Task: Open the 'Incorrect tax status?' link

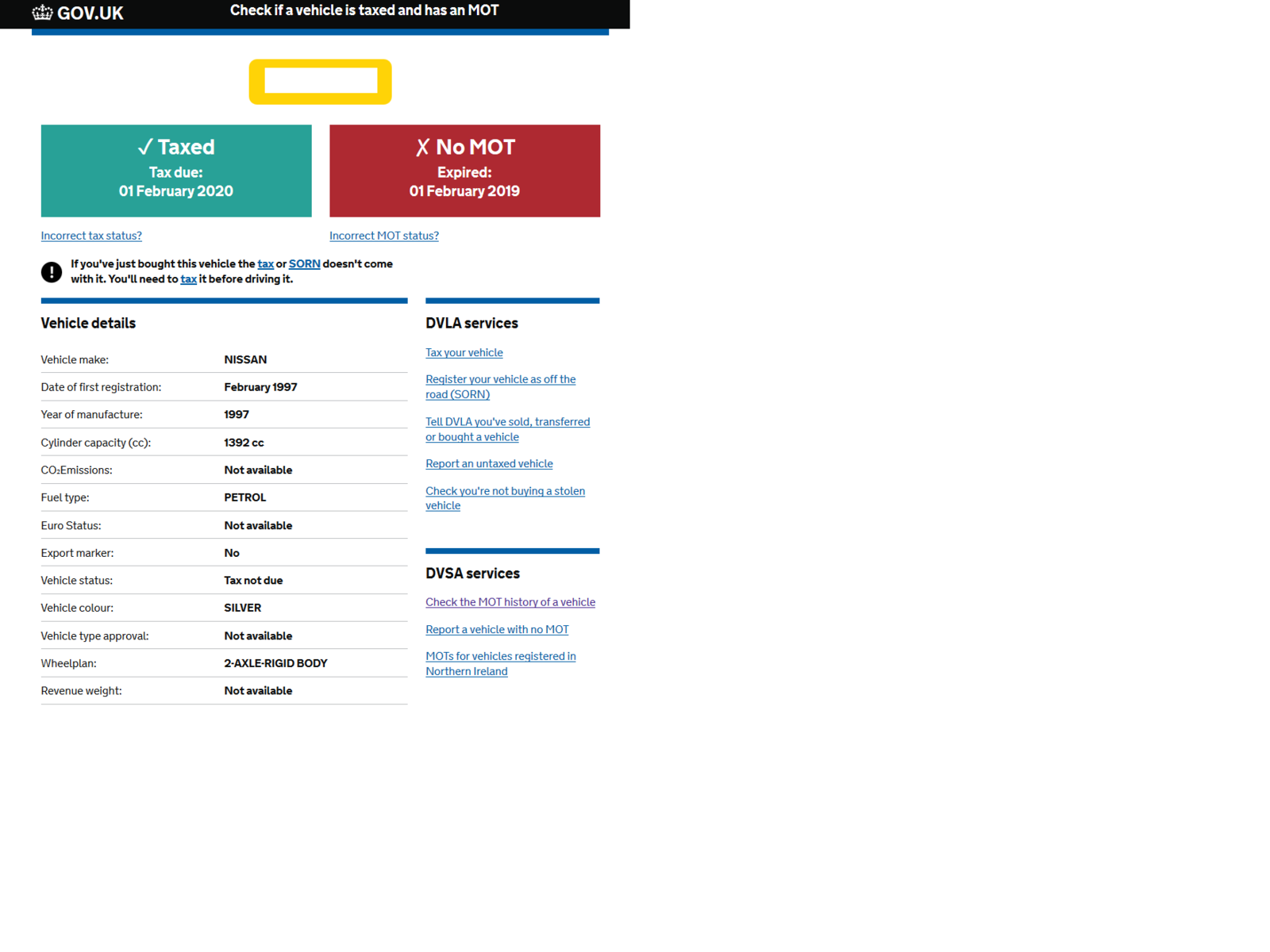Action: click(91, 236)
